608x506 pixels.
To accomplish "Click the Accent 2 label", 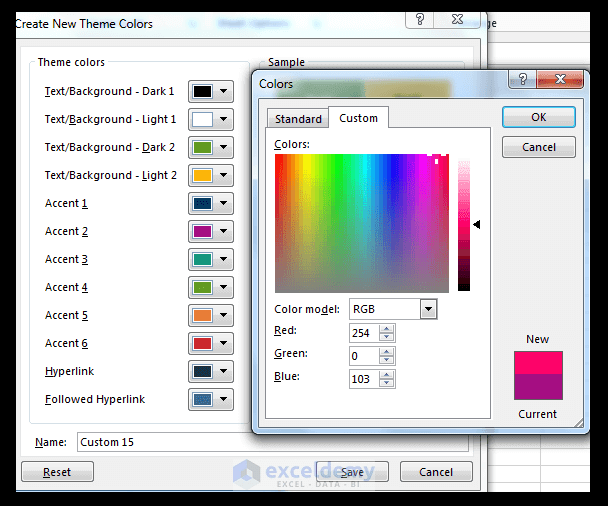I will tap(66, 231).
